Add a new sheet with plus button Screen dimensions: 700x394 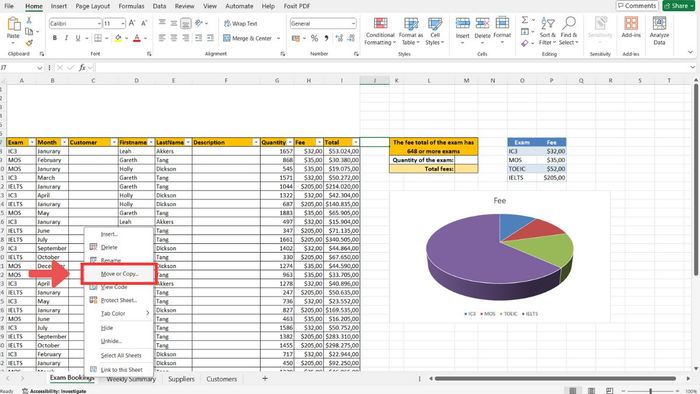(265, 378)
